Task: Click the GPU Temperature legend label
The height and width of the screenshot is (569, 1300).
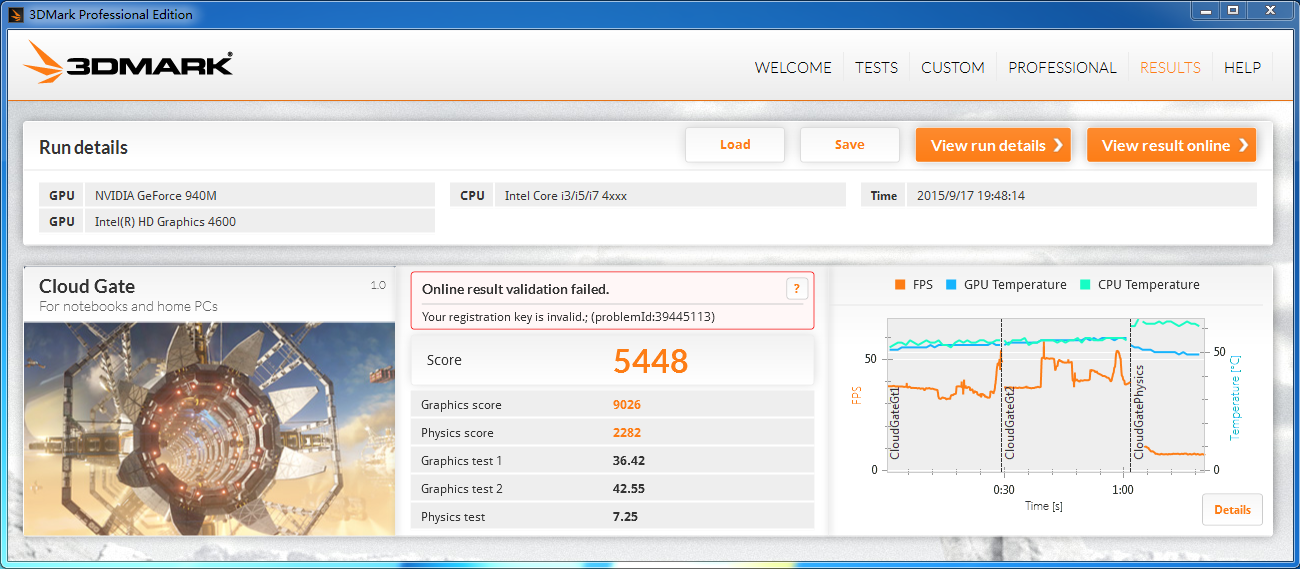Action: (x=1015, y=285)
